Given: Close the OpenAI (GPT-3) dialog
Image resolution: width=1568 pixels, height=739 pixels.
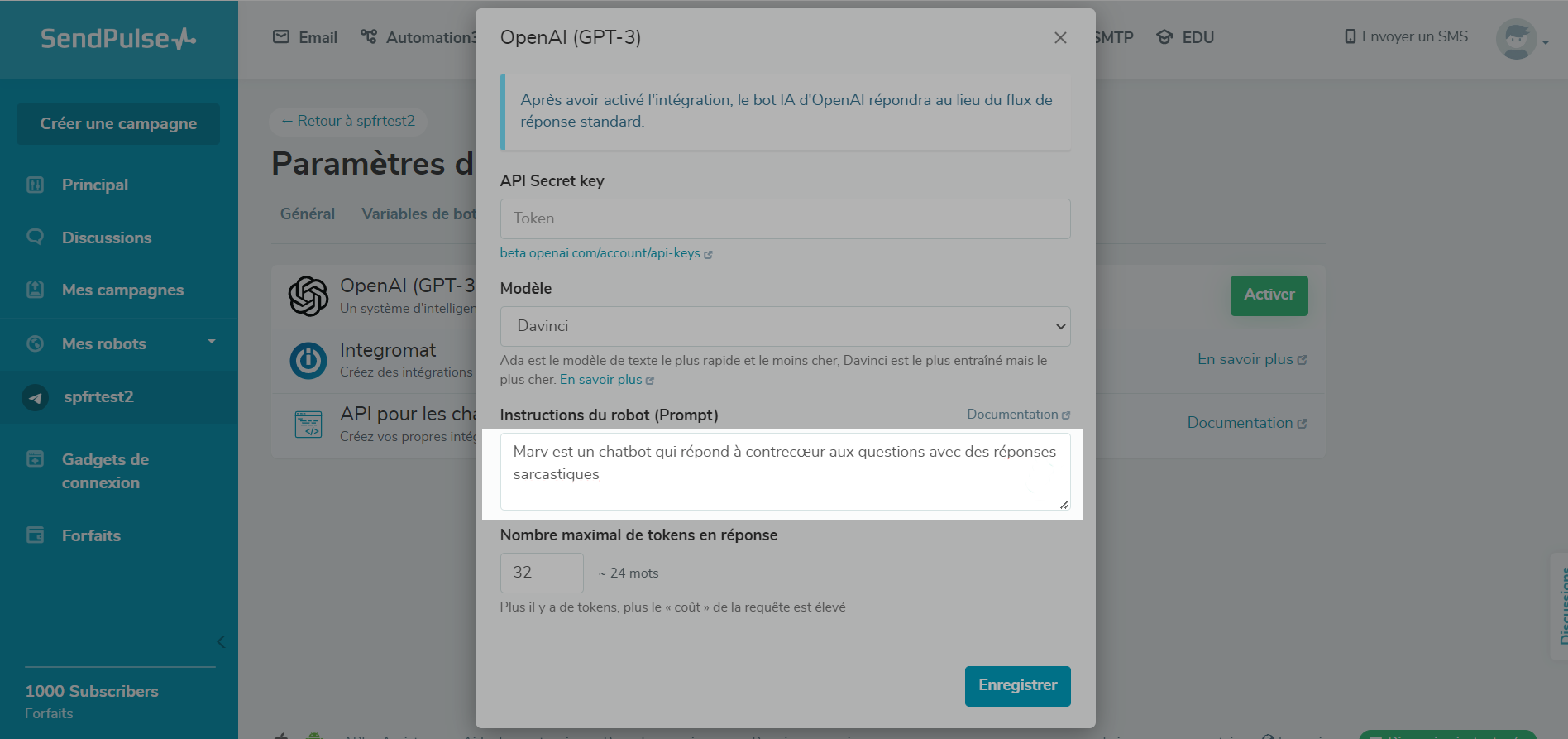Looking at the screenshot, I should pyautogui.click(x=1060, y=38).
